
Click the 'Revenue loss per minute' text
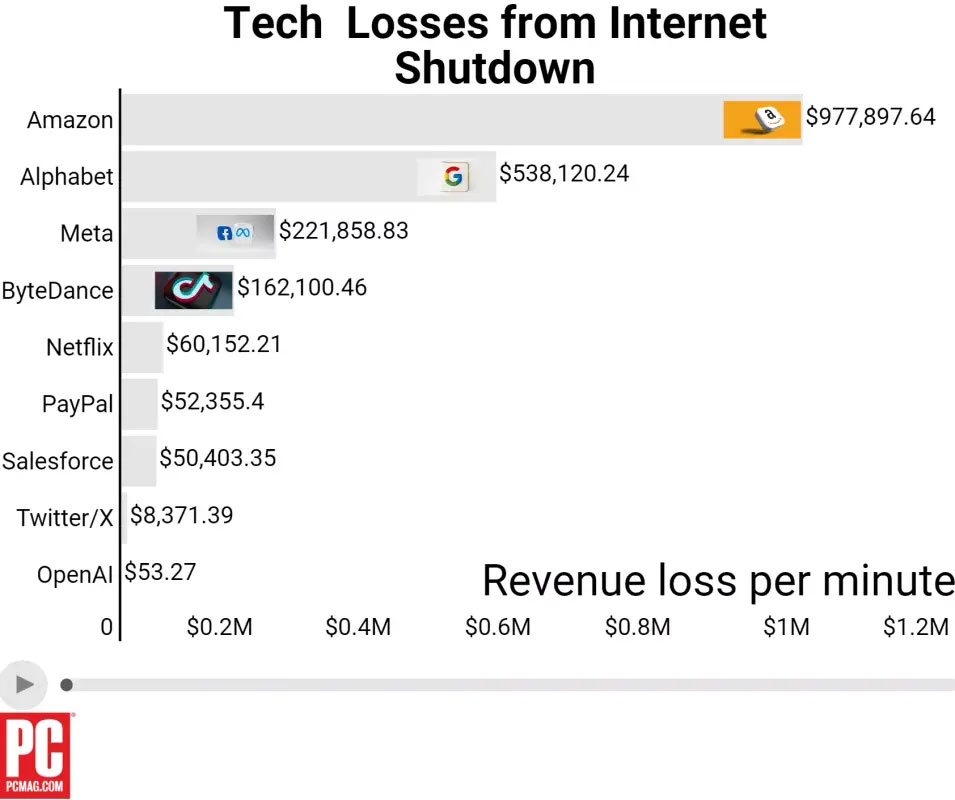(x=716, y=580)
